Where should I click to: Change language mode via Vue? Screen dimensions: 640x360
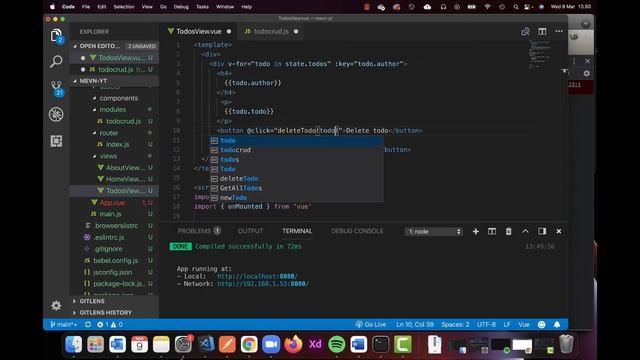pos(524,324)
